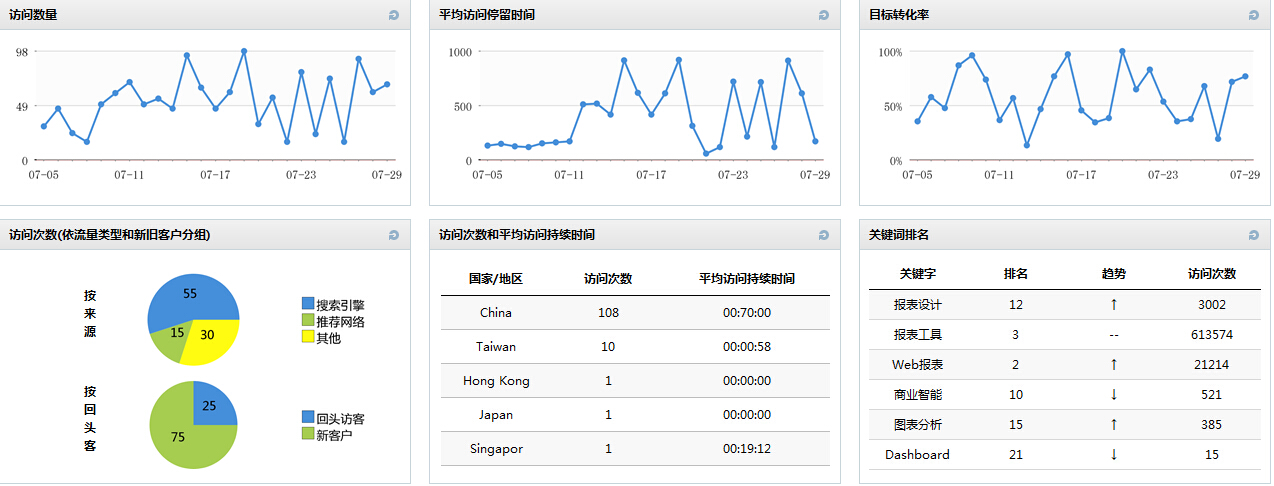Refresh the 关键词排名 panel
Screen dimensions: 1274x486
(x=1254, y=235)
